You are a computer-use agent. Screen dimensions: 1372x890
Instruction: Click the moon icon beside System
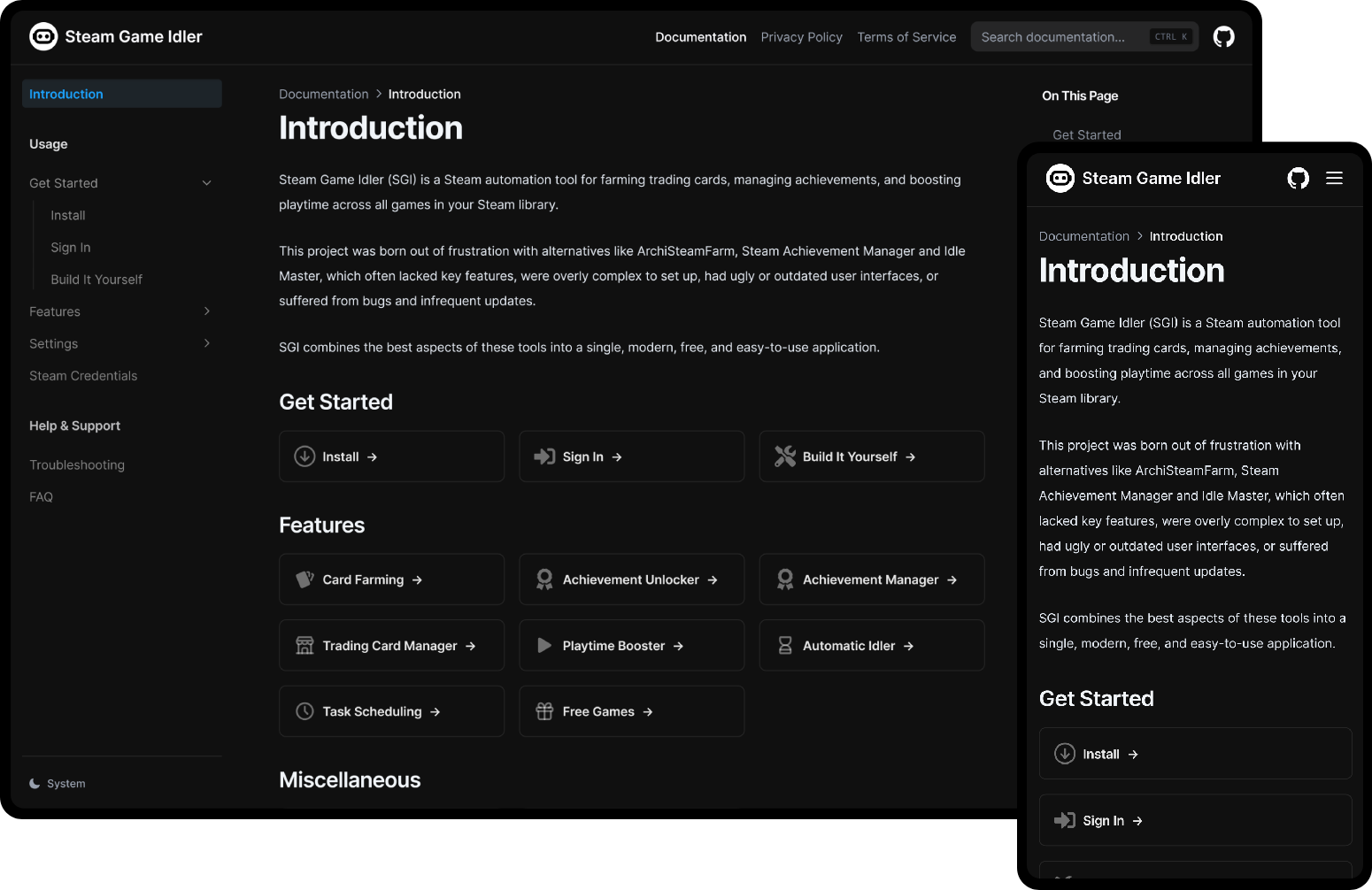(35, 784)
